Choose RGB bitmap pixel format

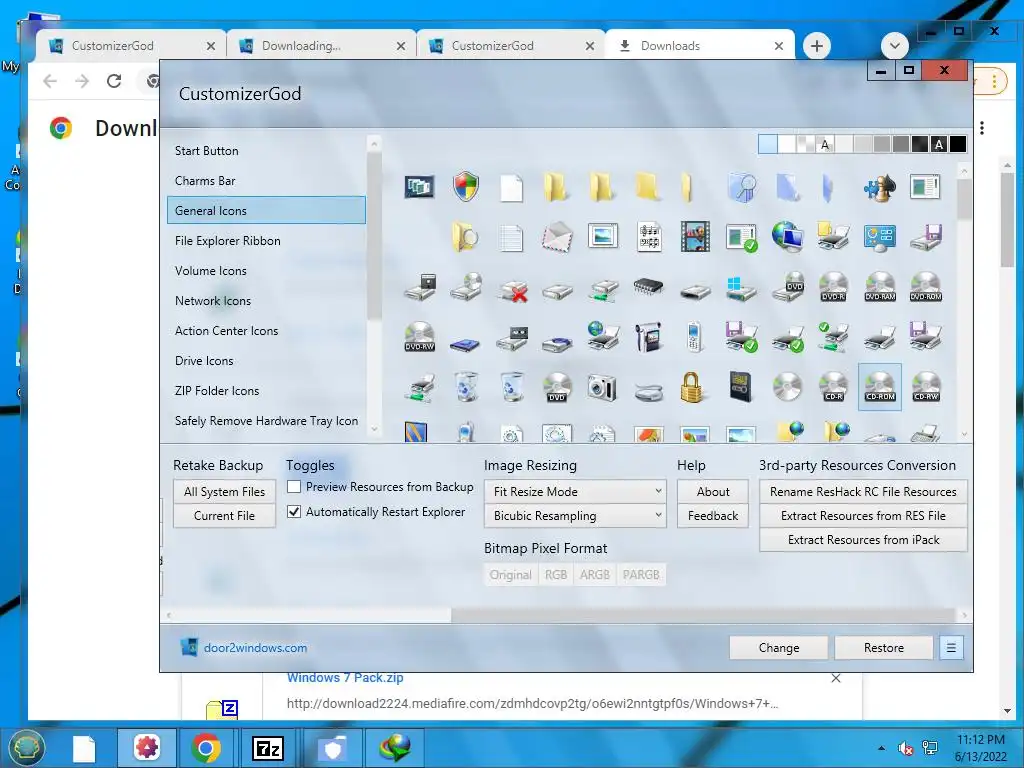click(x=556, y=575)
